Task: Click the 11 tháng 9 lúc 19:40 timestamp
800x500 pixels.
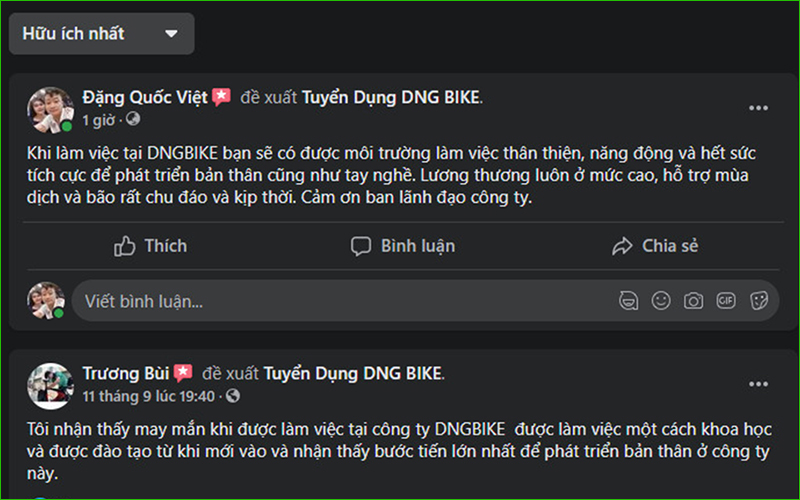Action: (x=152, y=397)
